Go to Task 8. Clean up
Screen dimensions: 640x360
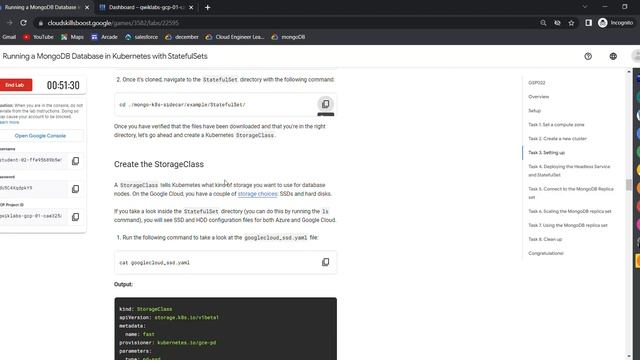coord(545,239)
